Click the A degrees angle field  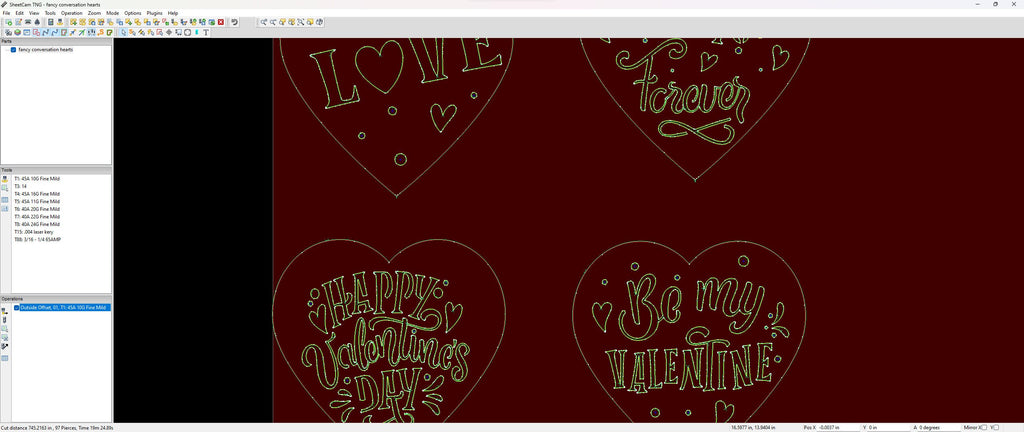(940, 427)
